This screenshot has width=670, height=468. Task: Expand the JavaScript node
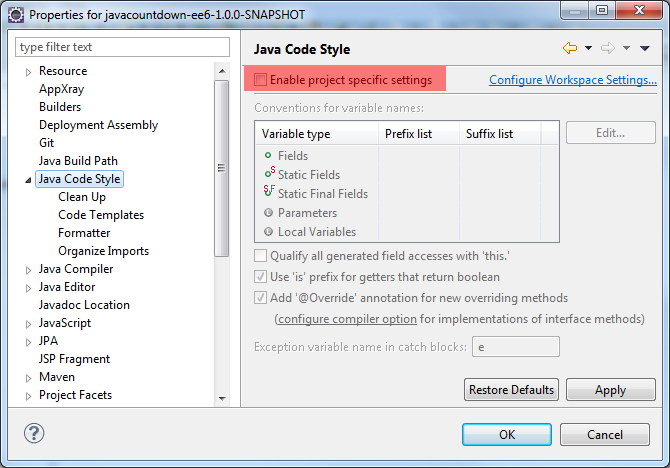tap(28, 324)
